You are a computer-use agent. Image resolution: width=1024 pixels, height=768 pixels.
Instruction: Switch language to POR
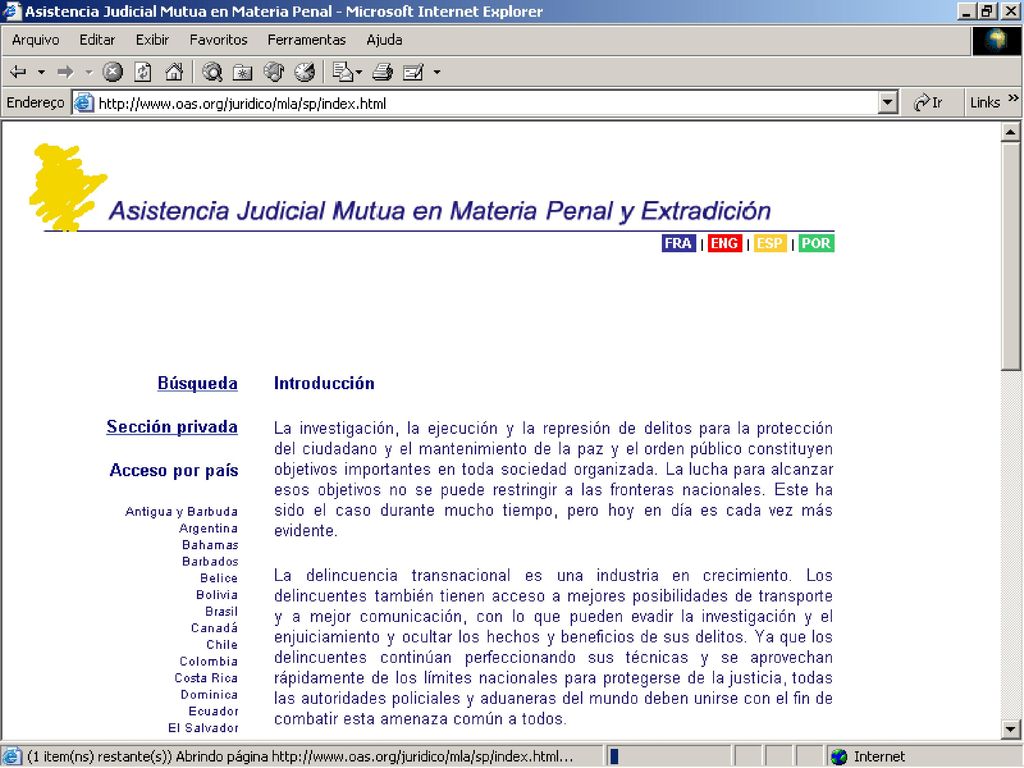(x=816, y=244)
